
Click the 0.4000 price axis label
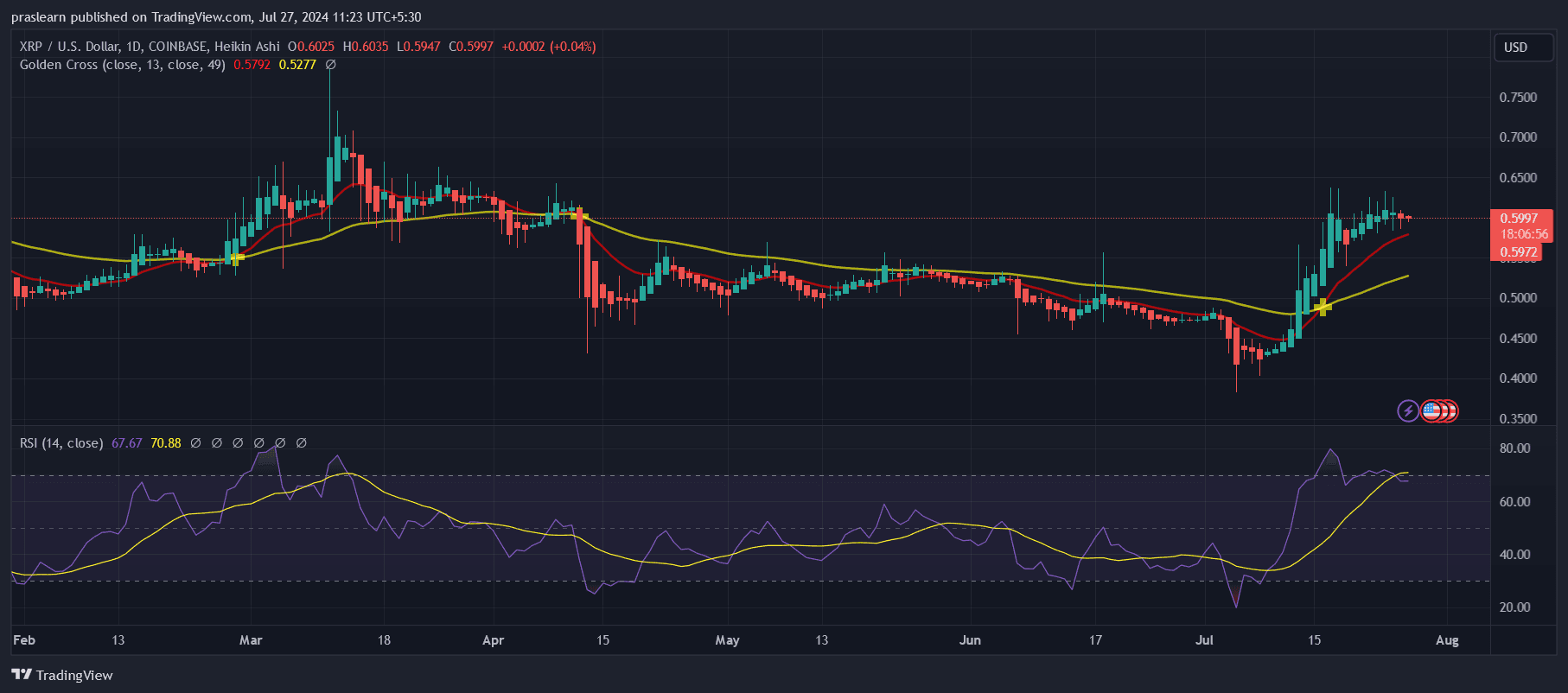[x=1518, y=378]
